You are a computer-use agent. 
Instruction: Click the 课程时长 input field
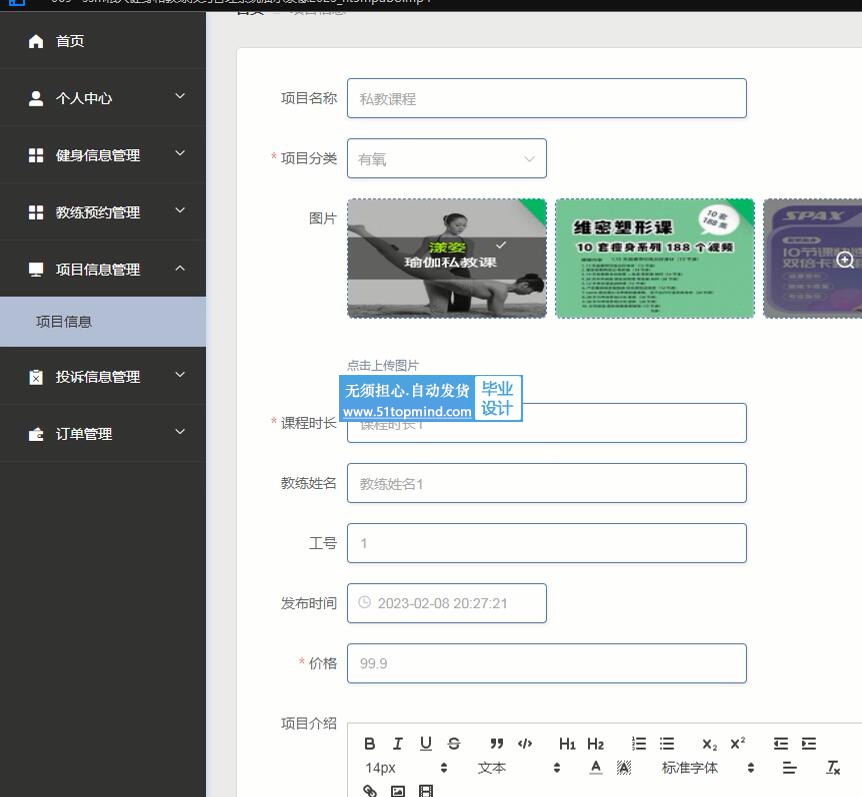coord(547,423)
